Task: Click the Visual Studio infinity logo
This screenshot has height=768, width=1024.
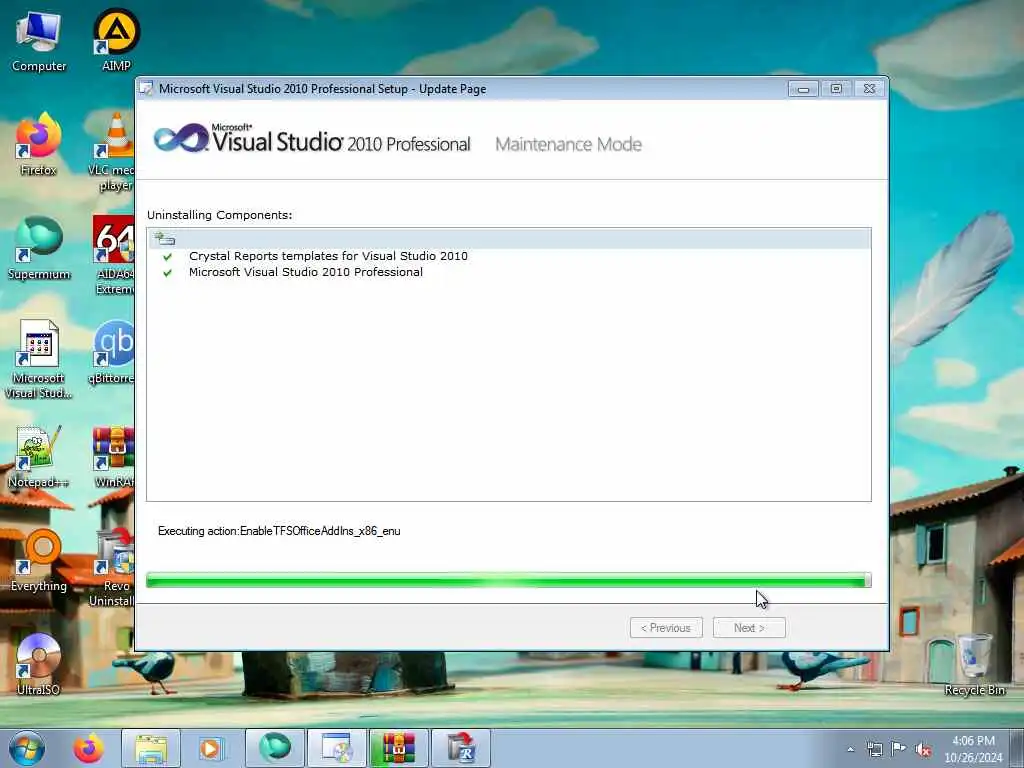Action: tap(181, 138)
